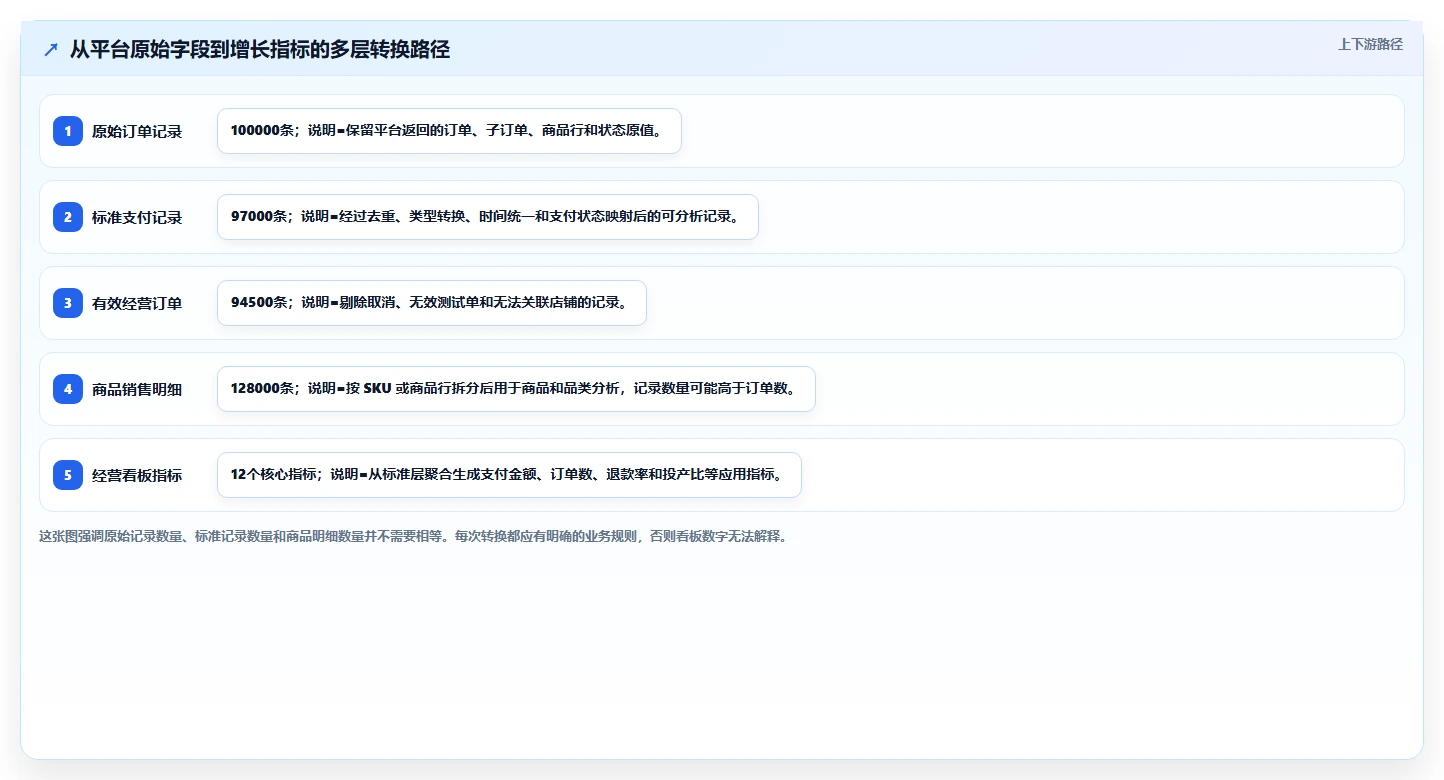Click the 100000条 description box
The image size is (1444, 780).
click(449, 131)
